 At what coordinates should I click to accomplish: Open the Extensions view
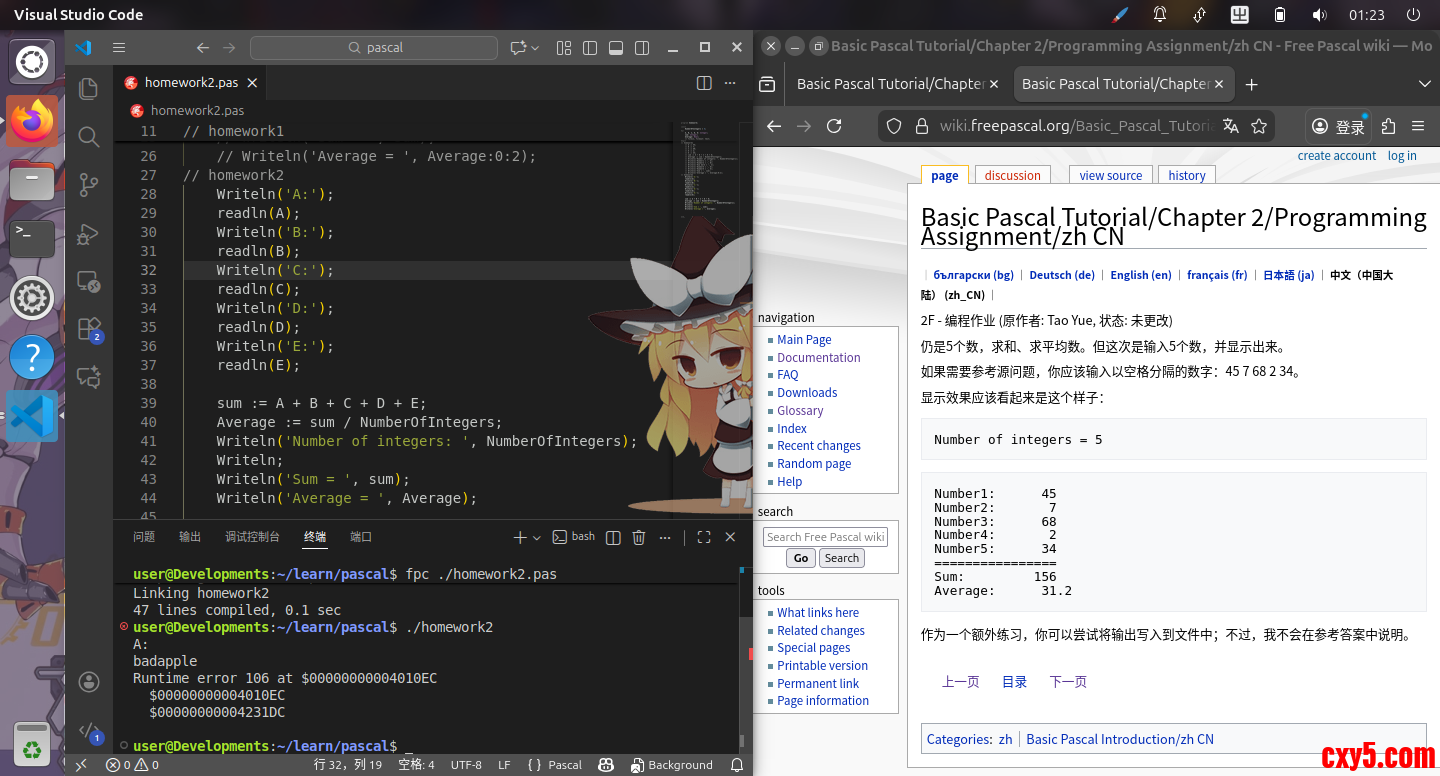click(x=89, y=329)
